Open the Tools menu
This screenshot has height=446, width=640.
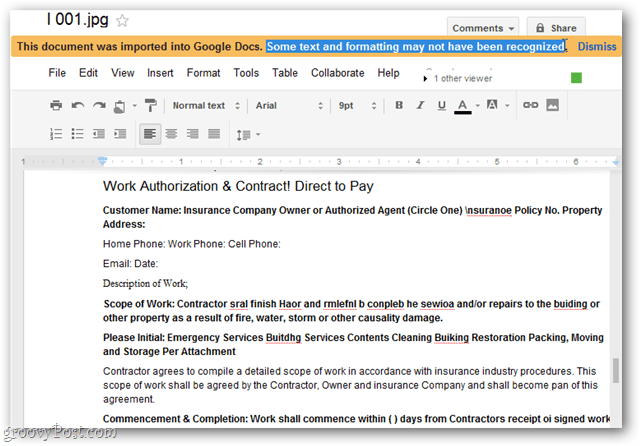tap(246, 73)
